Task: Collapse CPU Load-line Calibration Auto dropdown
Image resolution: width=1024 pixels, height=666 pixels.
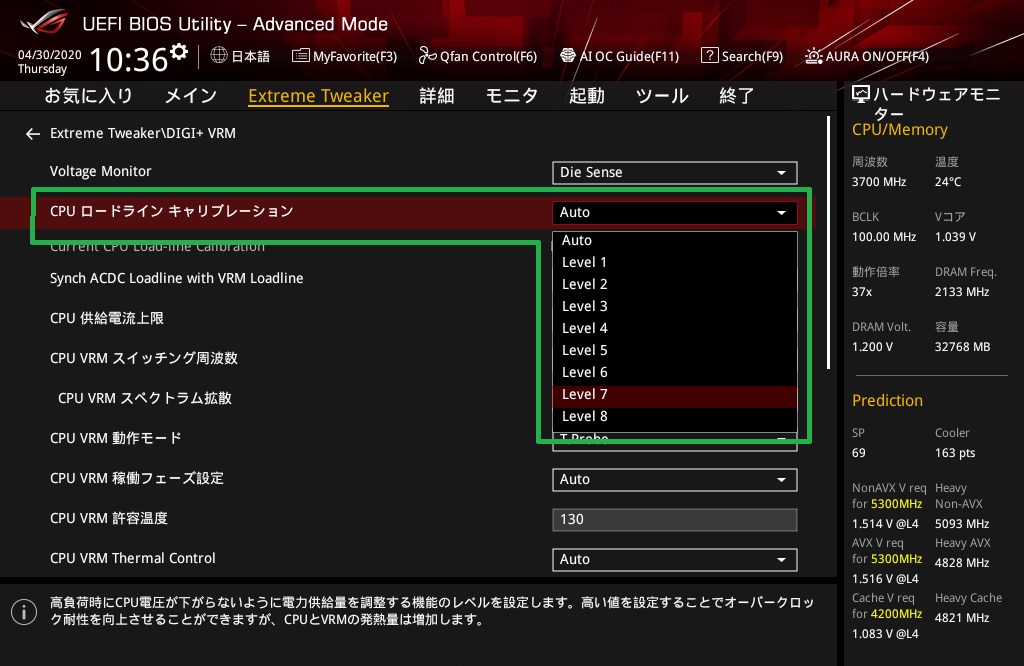Action: [675, 212]
